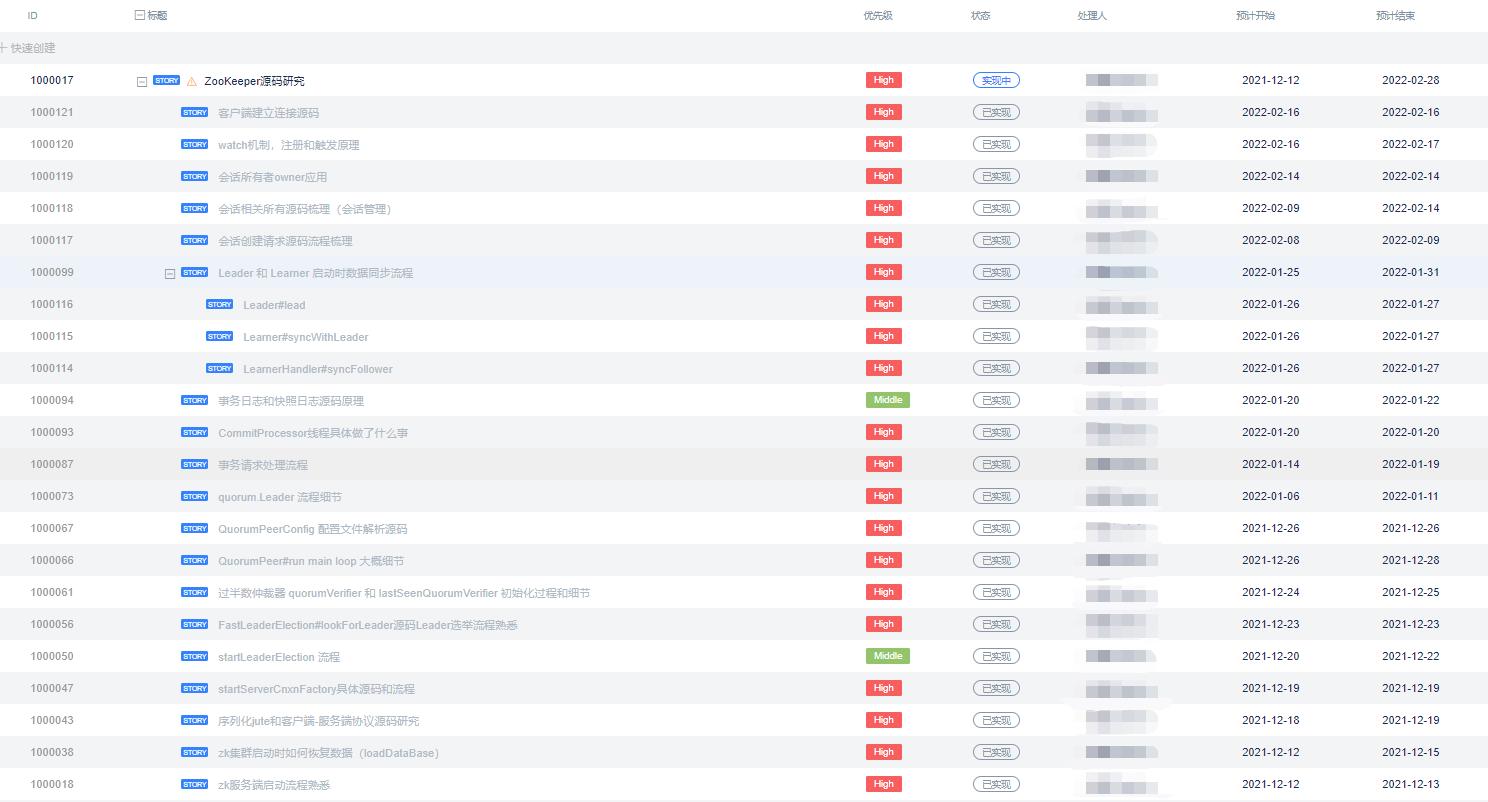Click the STORY icon of 会话所有者owner应用
Image resolution: width=1488 pixels, height=802 pixels.
(195, 177)
